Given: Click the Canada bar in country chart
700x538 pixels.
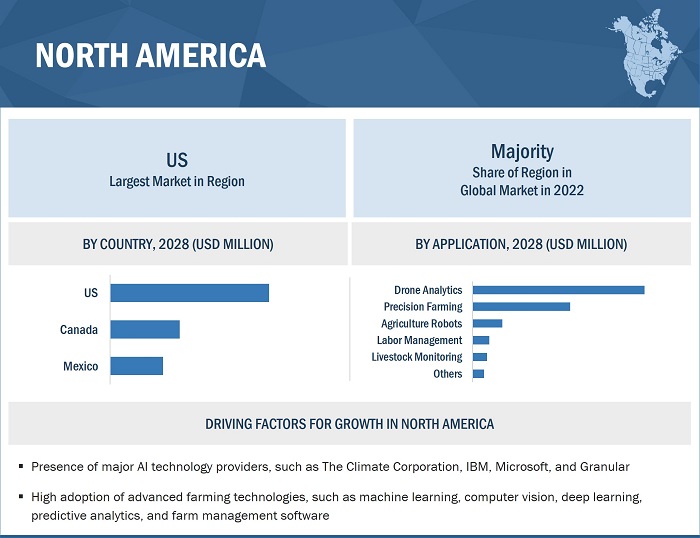Looking at the screenshot, I should click(145, 329).
